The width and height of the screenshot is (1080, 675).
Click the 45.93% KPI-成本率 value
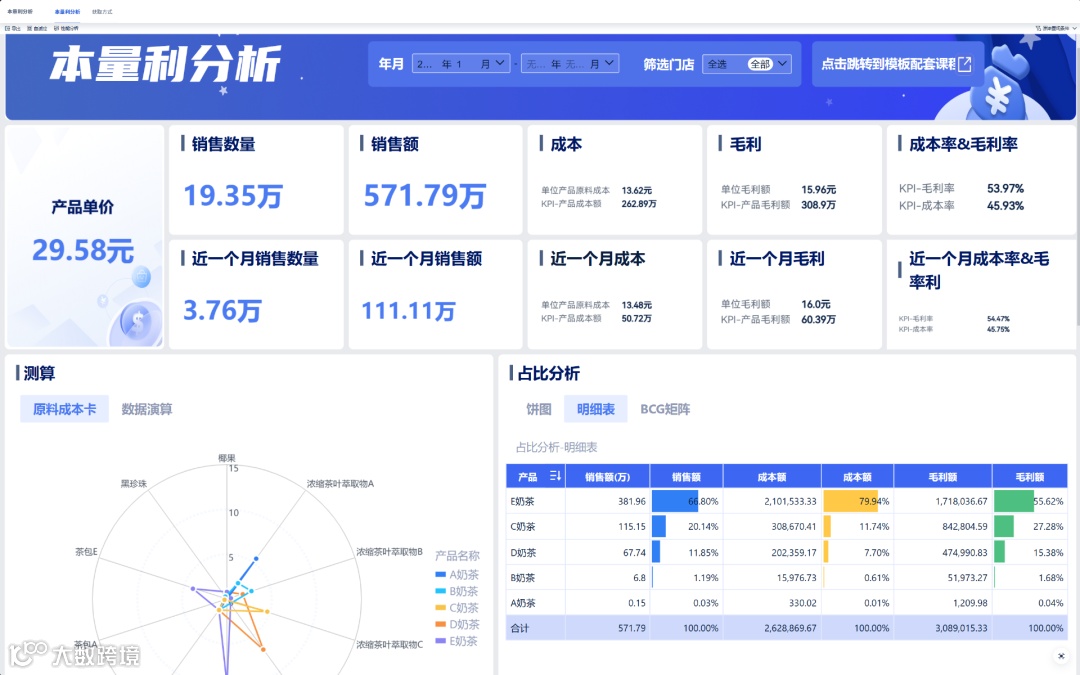(1005, 205)
